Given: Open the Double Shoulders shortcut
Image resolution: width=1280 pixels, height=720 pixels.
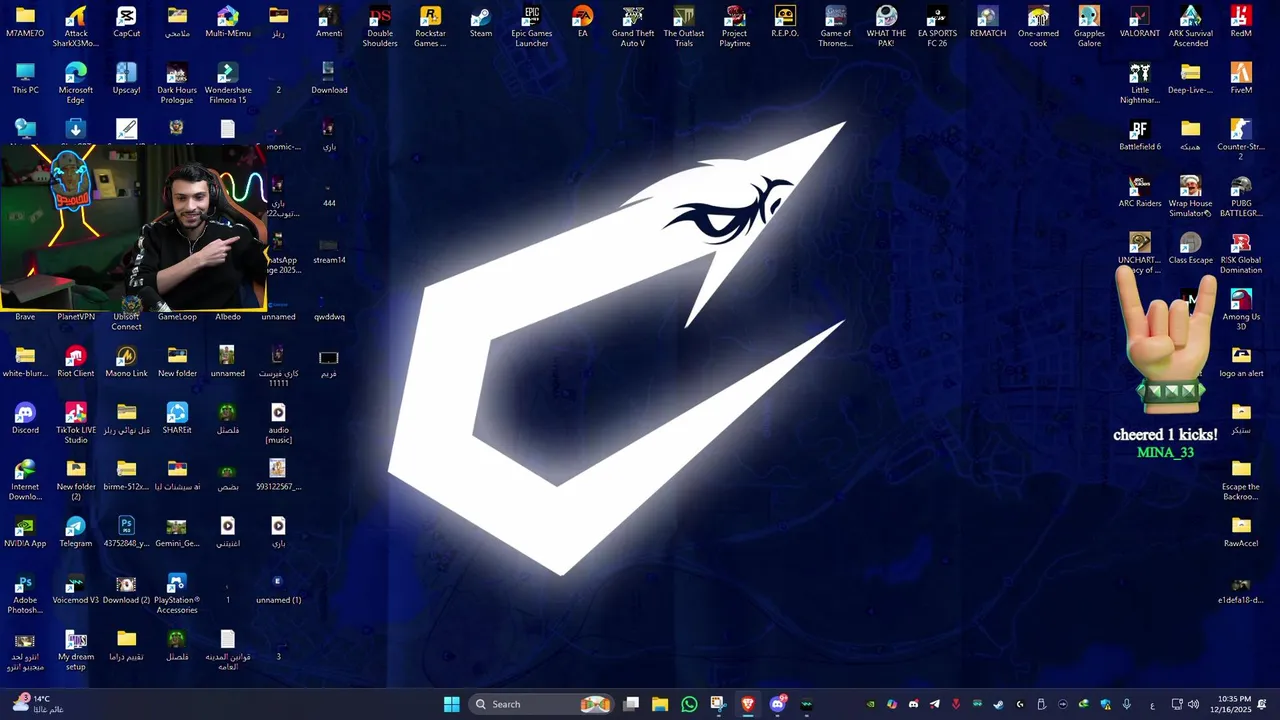Looking at the screenshot, I should [x=380, y=27].
